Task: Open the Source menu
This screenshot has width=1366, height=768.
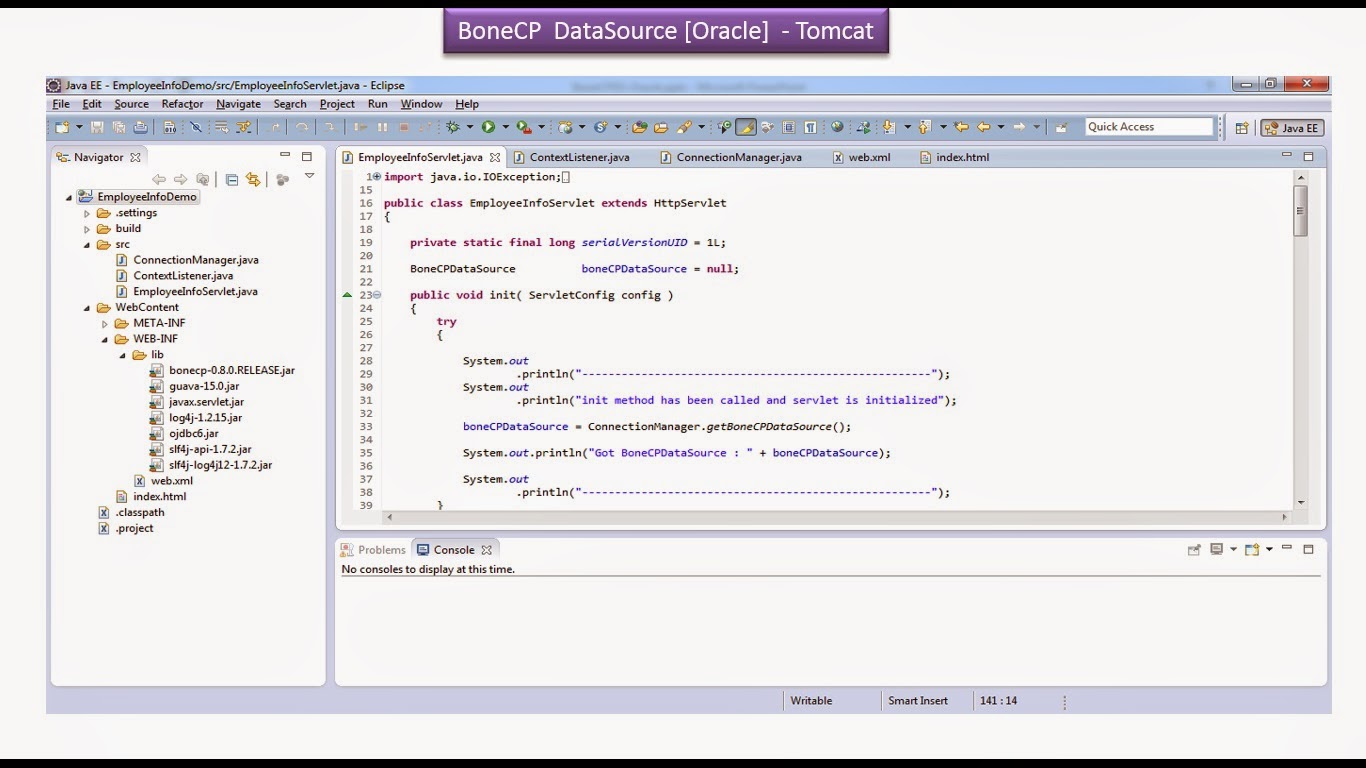Action: click(x=131, y=104)
